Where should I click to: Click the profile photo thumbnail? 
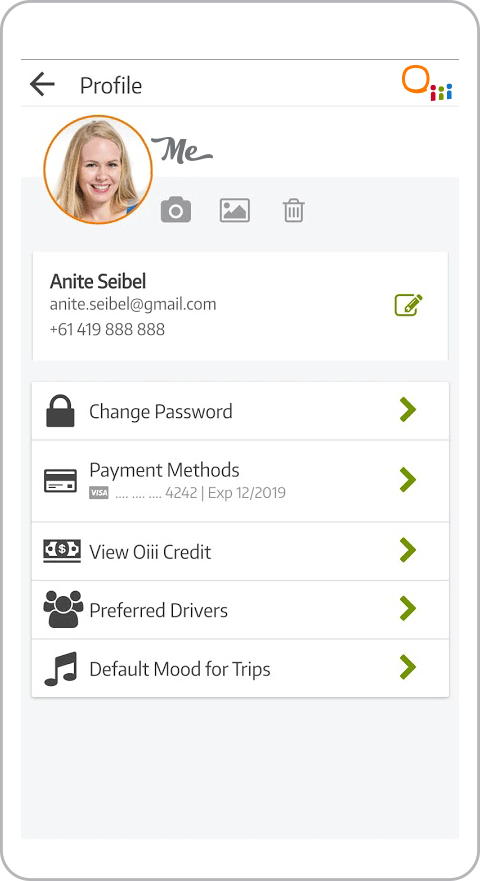coord(98,170)
